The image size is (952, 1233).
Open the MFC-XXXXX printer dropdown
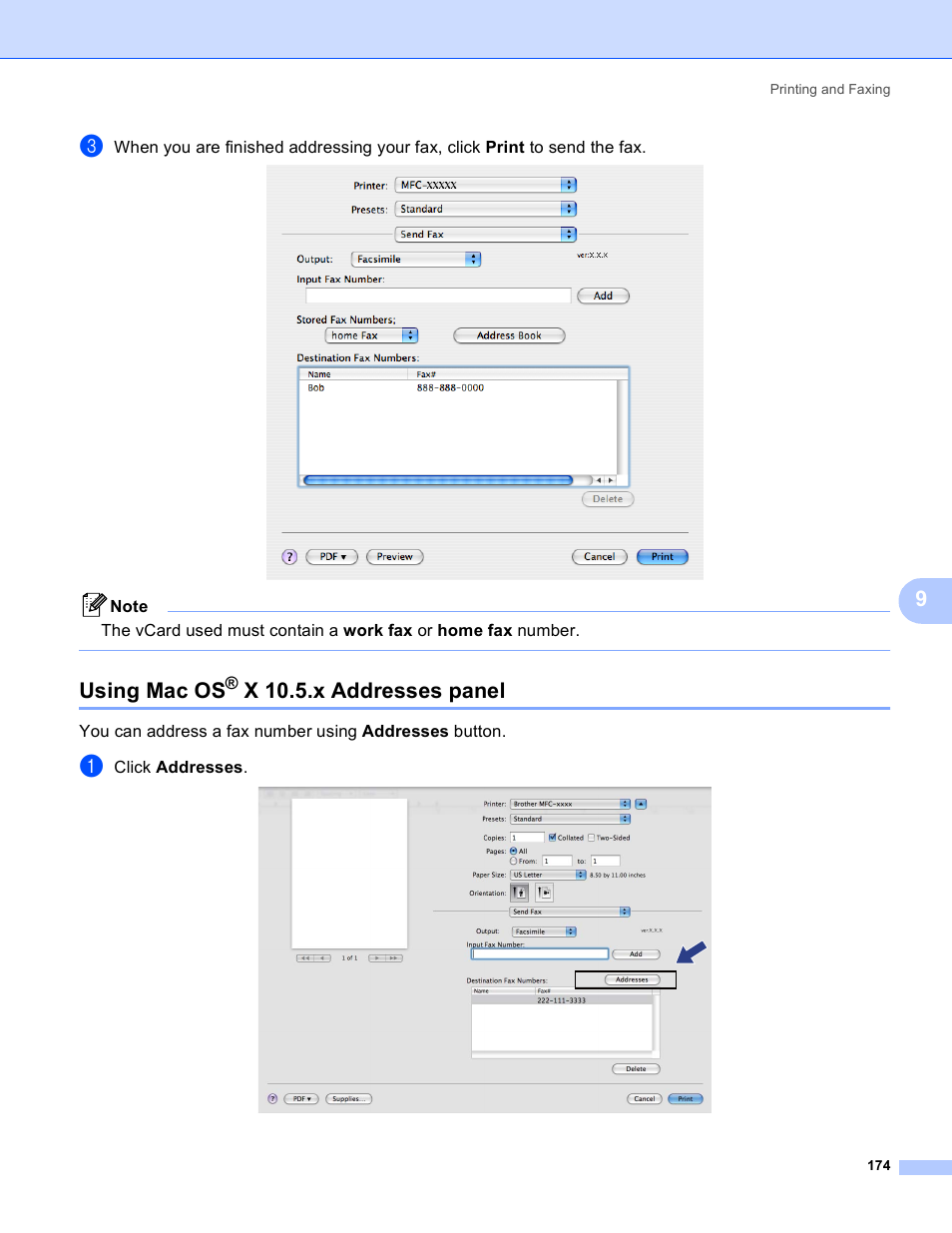(486, 185)
